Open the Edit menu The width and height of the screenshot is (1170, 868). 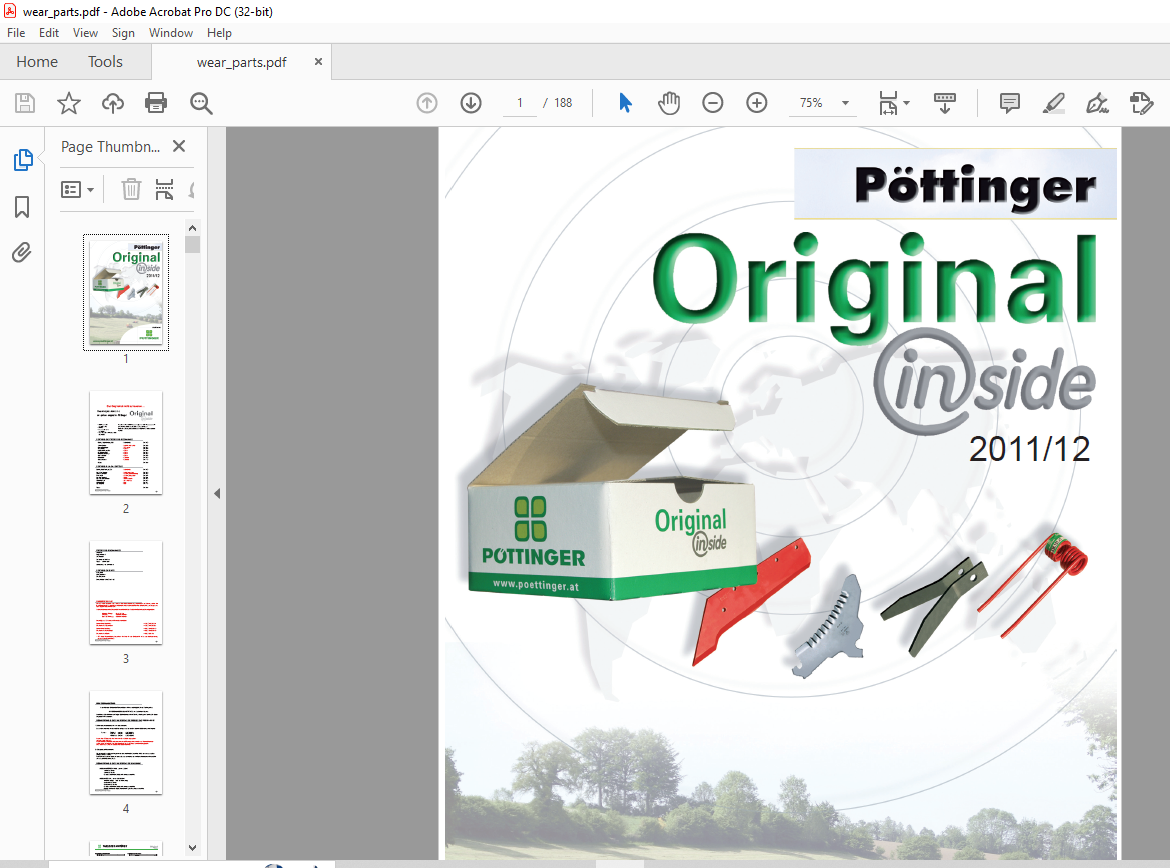tap(49, 33)
